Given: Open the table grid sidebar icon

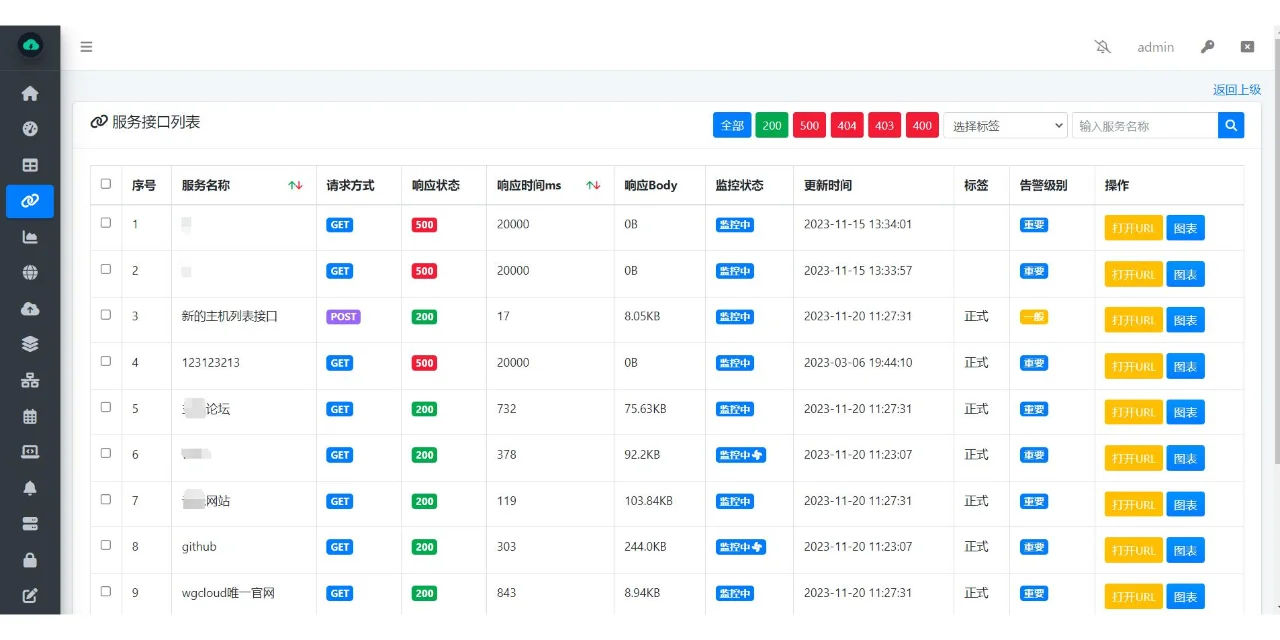Looking at the screenshot, I should [30, 165].
